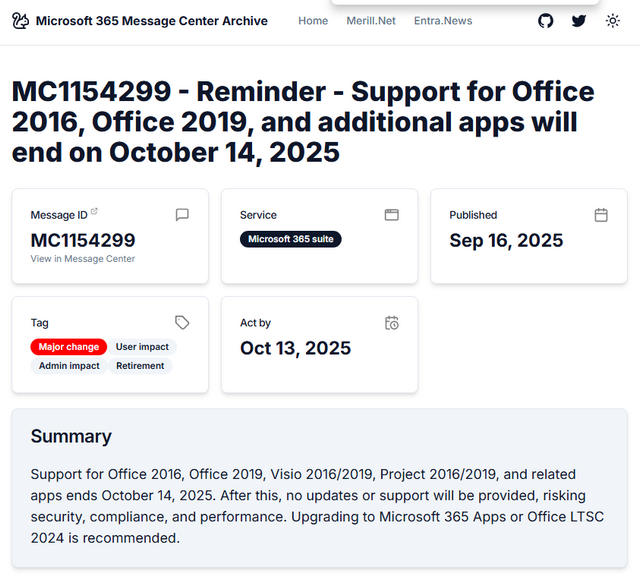640x580 pixels.
Task: Click the Sep 16, 2025 published date
Action: tap(506, 240)
